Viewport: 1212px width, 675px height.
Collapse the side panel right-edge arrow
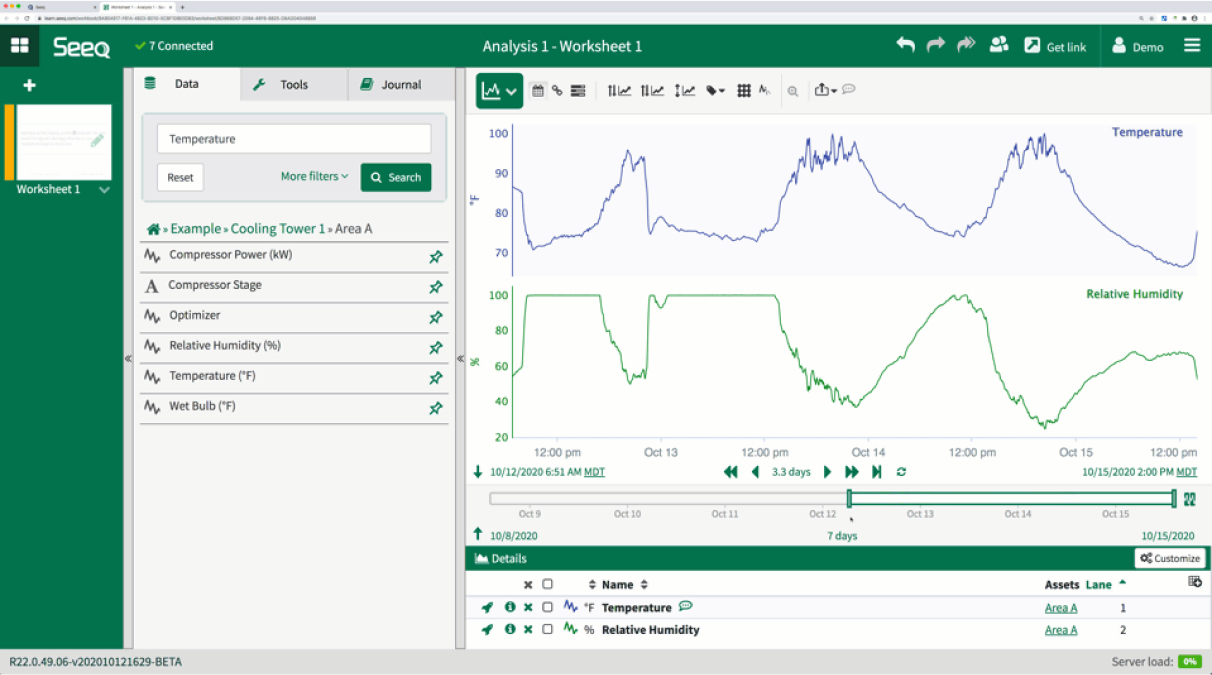tap(460, 358)
